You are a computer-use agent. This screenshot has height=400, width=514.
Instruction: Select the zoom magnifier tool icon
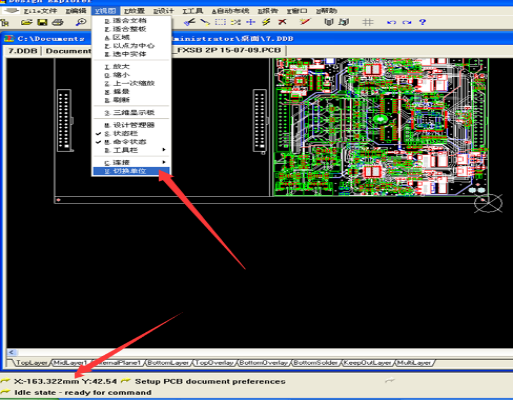81,22
